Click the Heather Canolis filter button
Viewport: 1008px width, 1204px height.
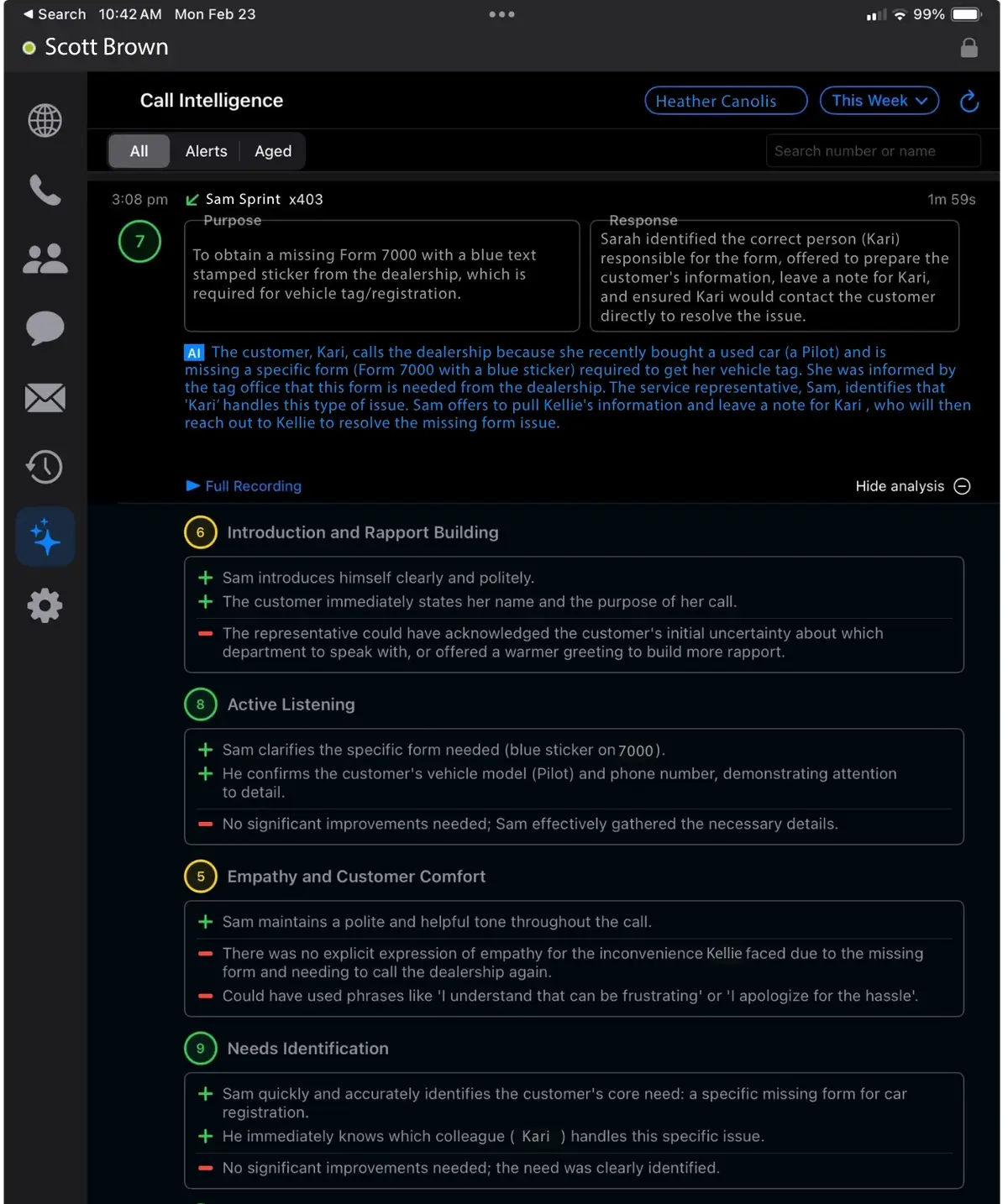(726, 101)
